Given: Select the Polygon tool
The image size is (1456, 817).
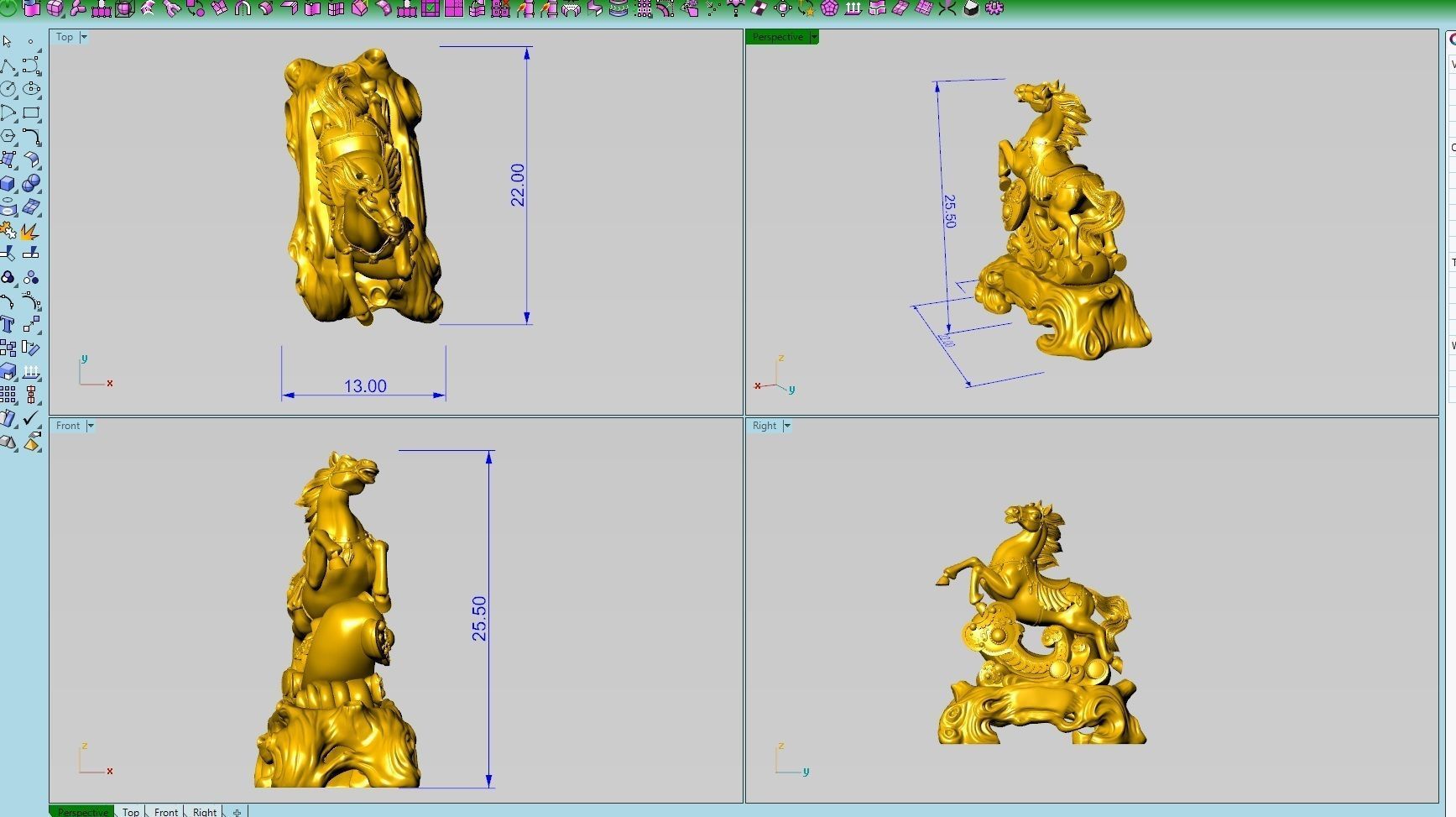Looking at the screenshot, I should point(8,136).
